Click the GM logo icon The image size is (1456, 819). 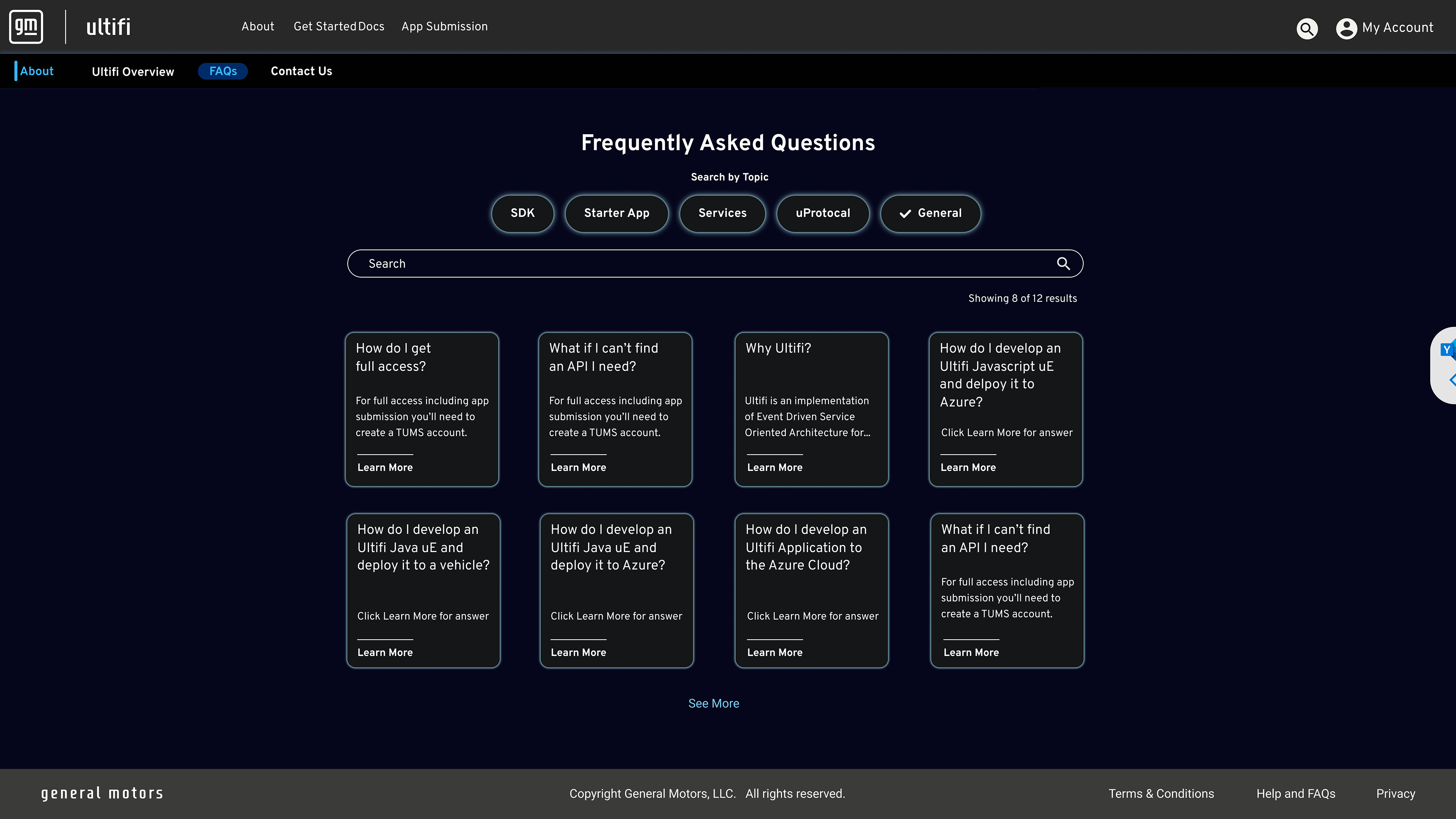(26, 27)
